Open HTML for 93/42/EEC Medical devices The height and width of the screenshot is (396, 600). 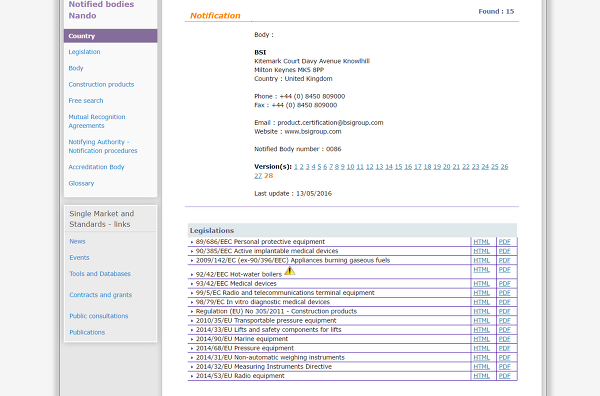point(481,284)
